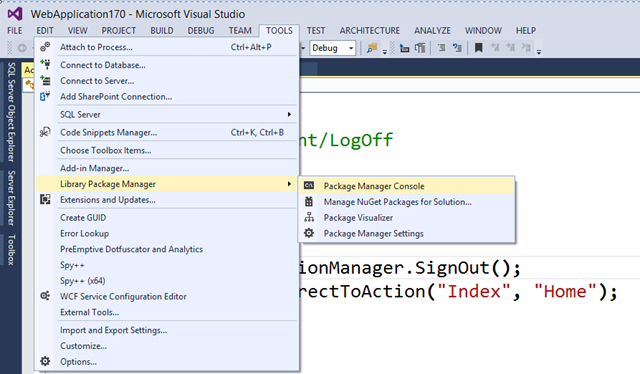This screenshot has height=374, width=640.
Task: Open the HELP menu
Action: (526, 31)
